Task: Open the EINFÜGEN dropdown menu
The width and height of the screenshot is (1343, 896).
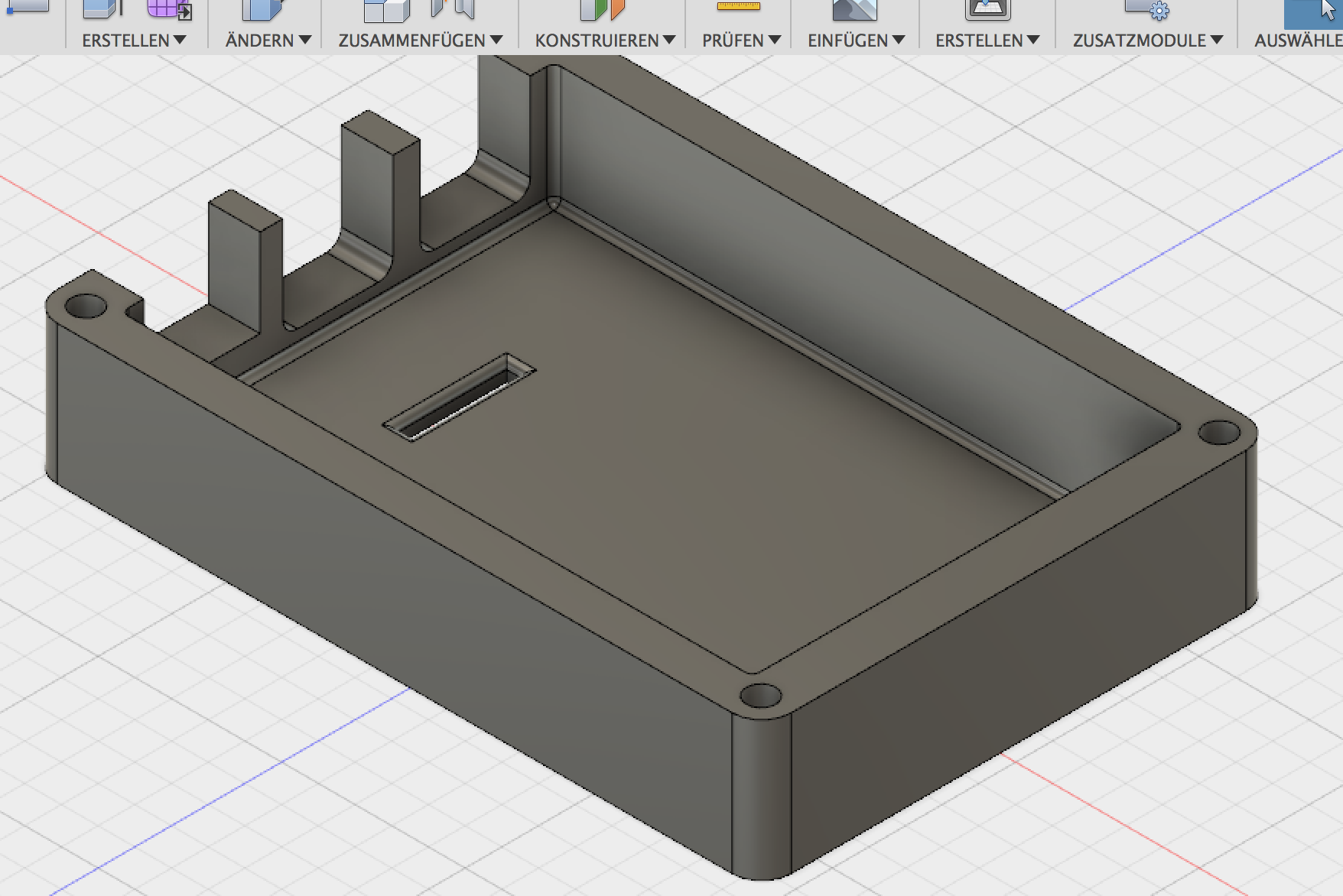Action: (x=856, y=41)
